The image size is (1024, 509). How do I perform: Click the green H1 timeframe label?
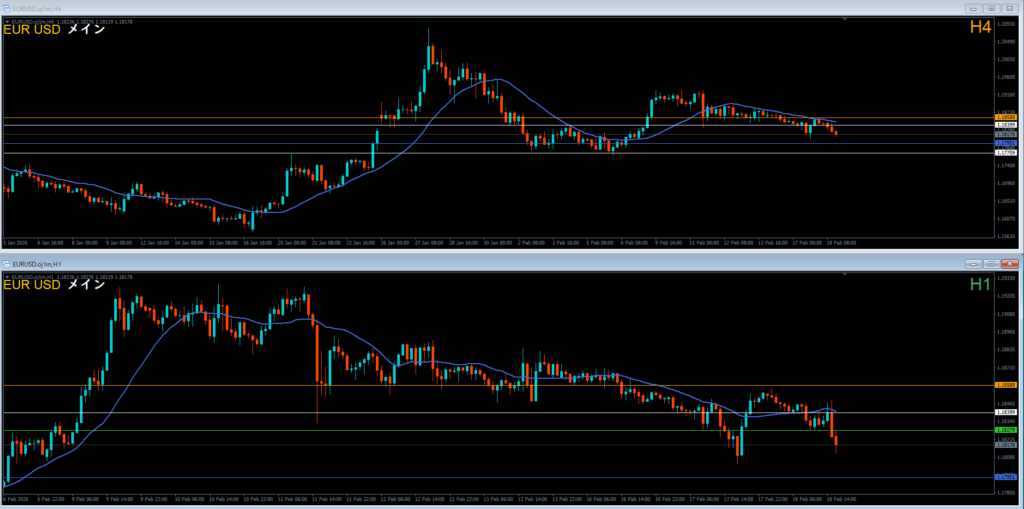click(x=980, y=285)
